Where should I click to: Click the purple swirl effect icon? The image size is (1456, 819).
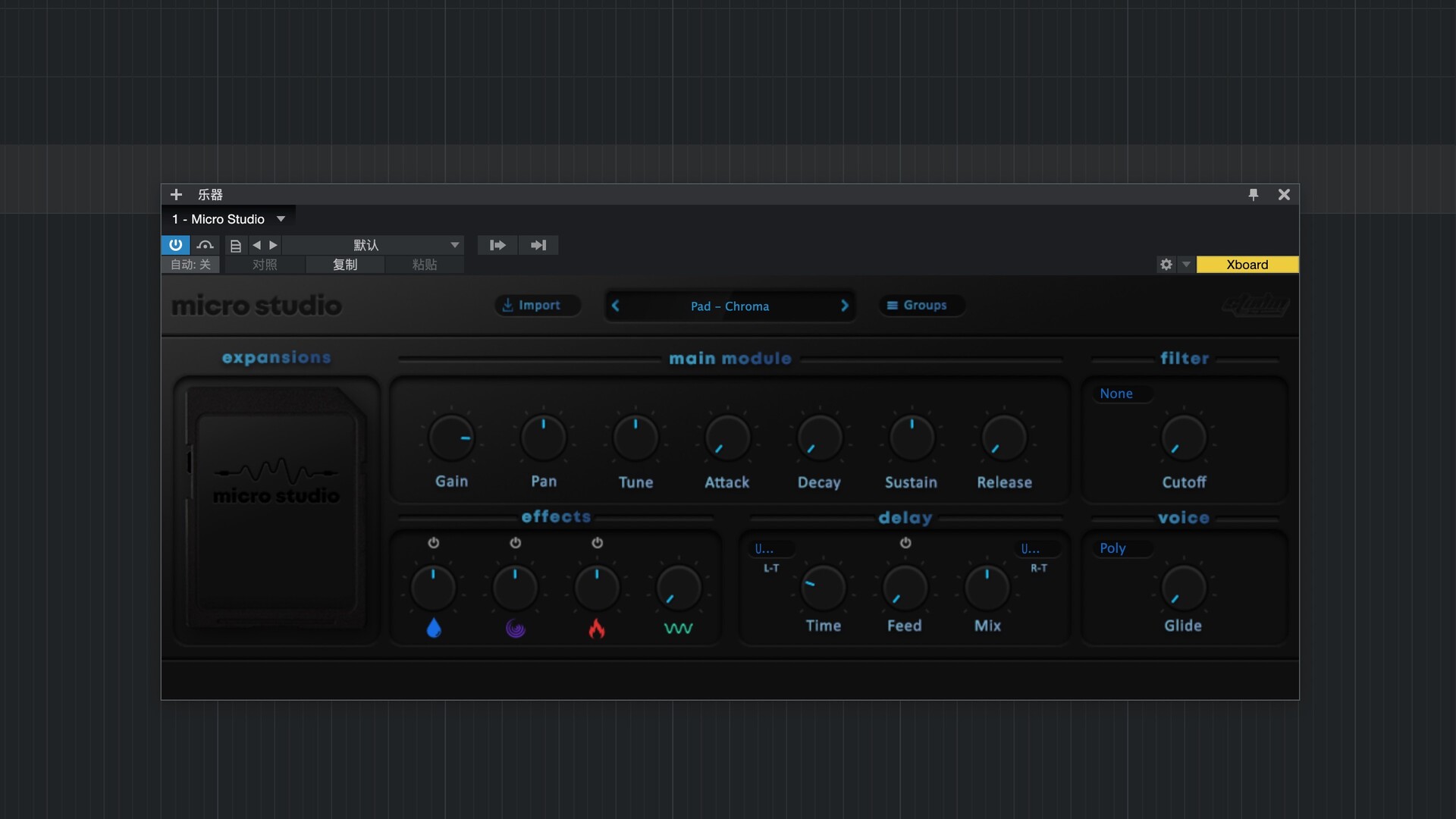[516, 628]
